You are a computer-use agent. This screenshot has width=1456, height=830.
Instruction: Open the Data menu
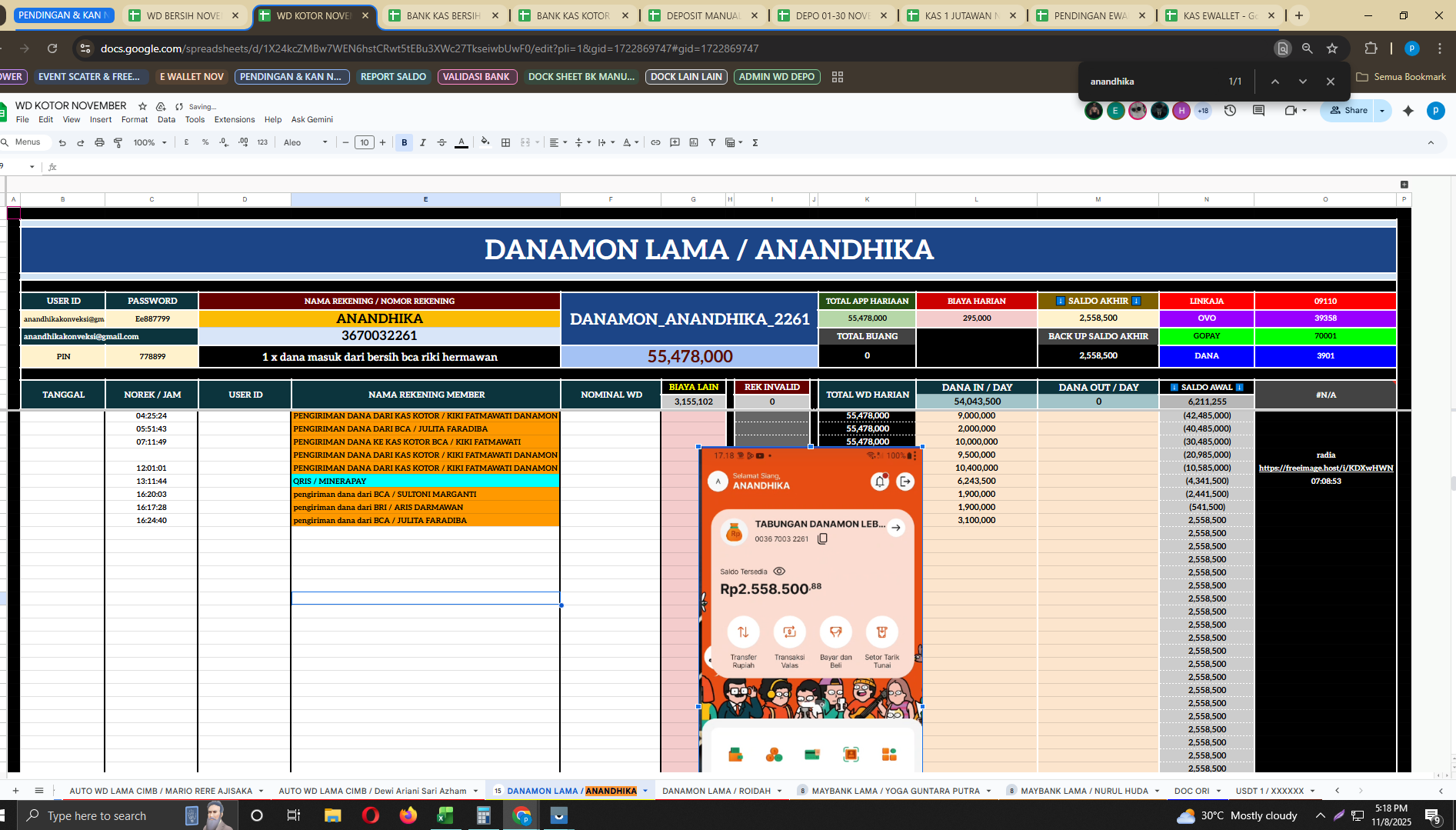tap(166, 120)
